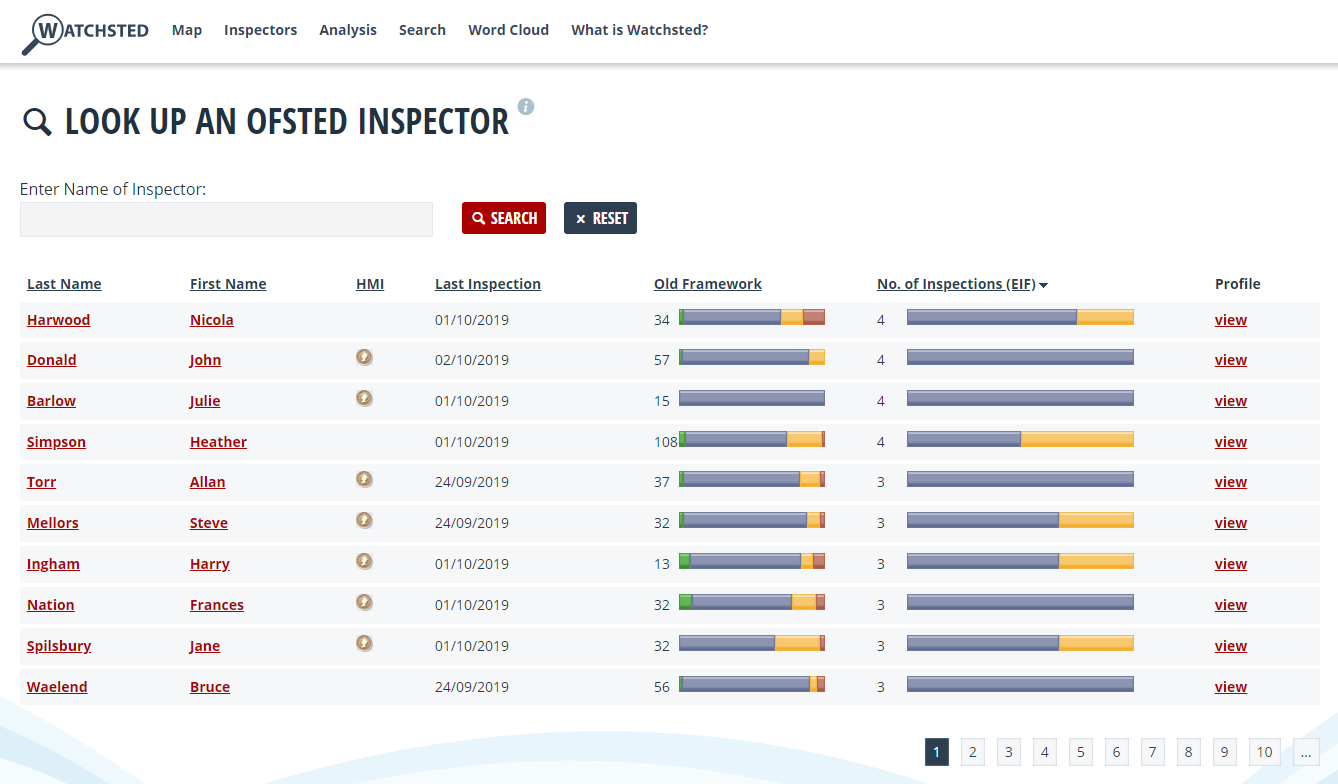Click the Watchsted magnifier logo
Viewport: 1338px width, 784px height.
pyautogui.click(x=85, y=32)
